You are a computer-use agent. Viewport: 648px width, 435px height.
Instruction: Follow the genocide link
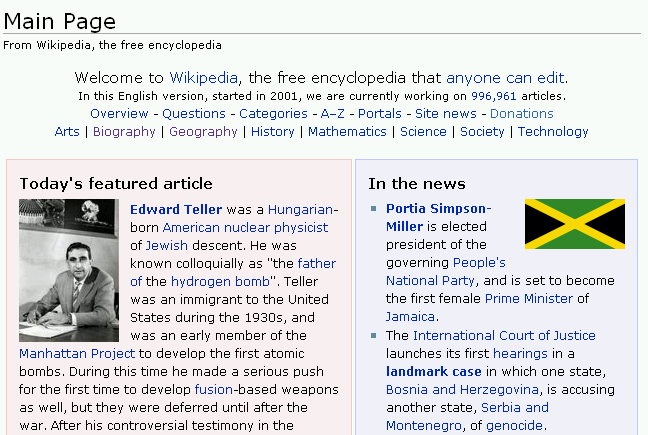pyautogui.click(x=514, y=425)
